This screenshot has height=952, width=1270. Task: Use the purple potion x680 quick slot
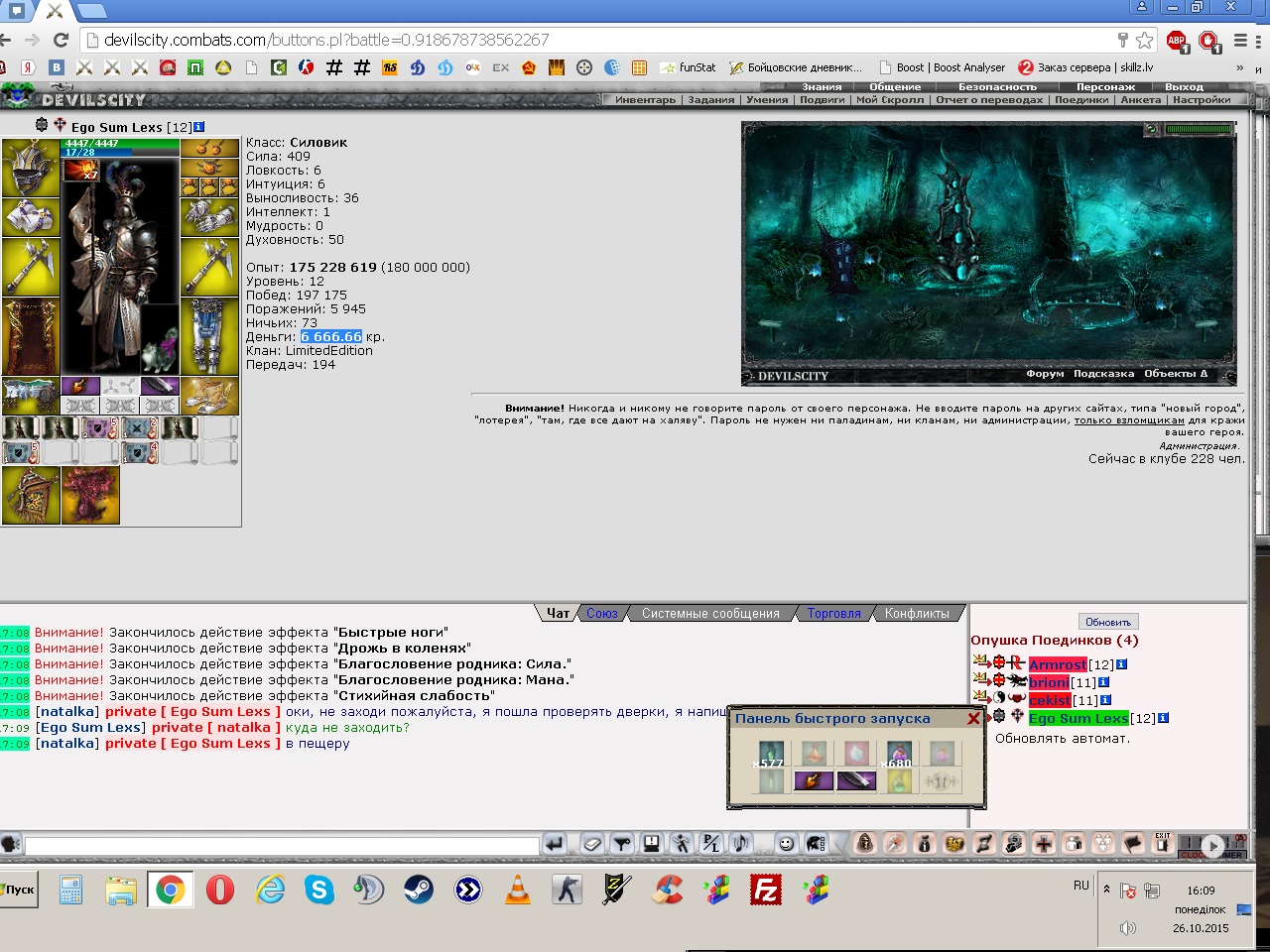pos(899,755)
